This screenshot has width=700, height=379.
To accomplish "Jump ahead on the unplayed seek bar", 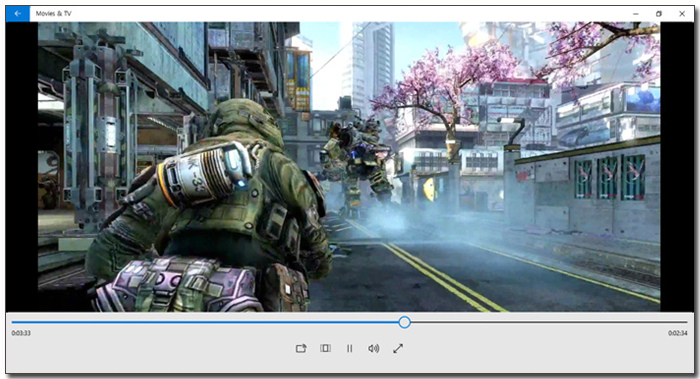I will 549,322.
